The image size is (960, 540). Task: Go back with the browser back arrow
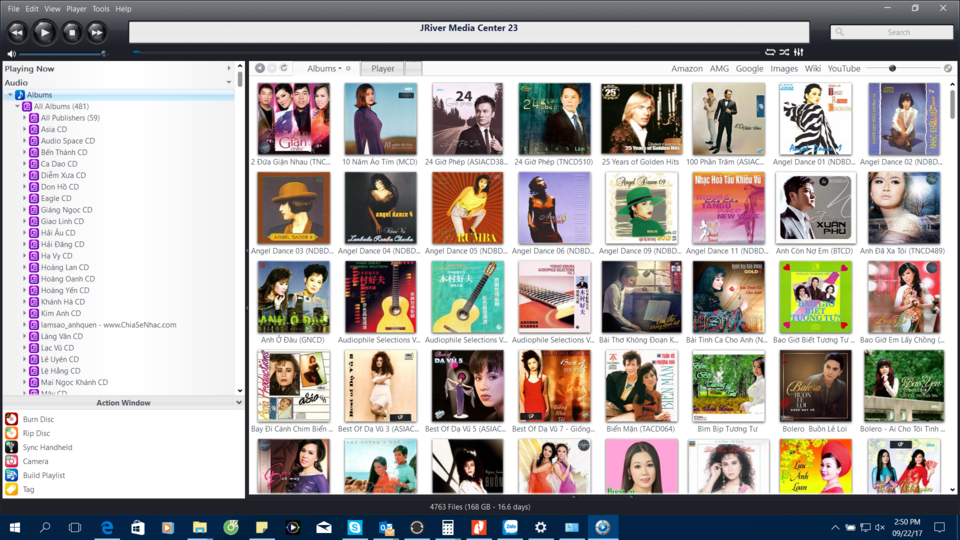pos(260,68)
